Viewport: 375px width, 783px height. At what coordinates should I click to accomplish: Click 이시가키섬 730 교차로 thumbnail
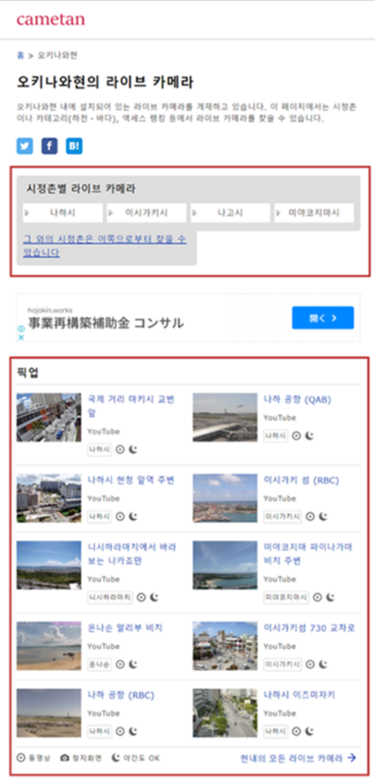point(225,646)
